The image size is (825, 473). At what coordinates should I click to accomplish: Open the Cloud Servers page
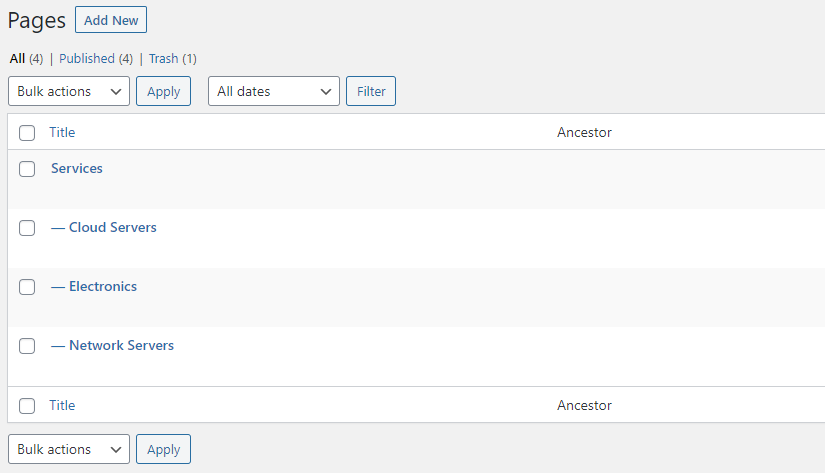point(113,227)
